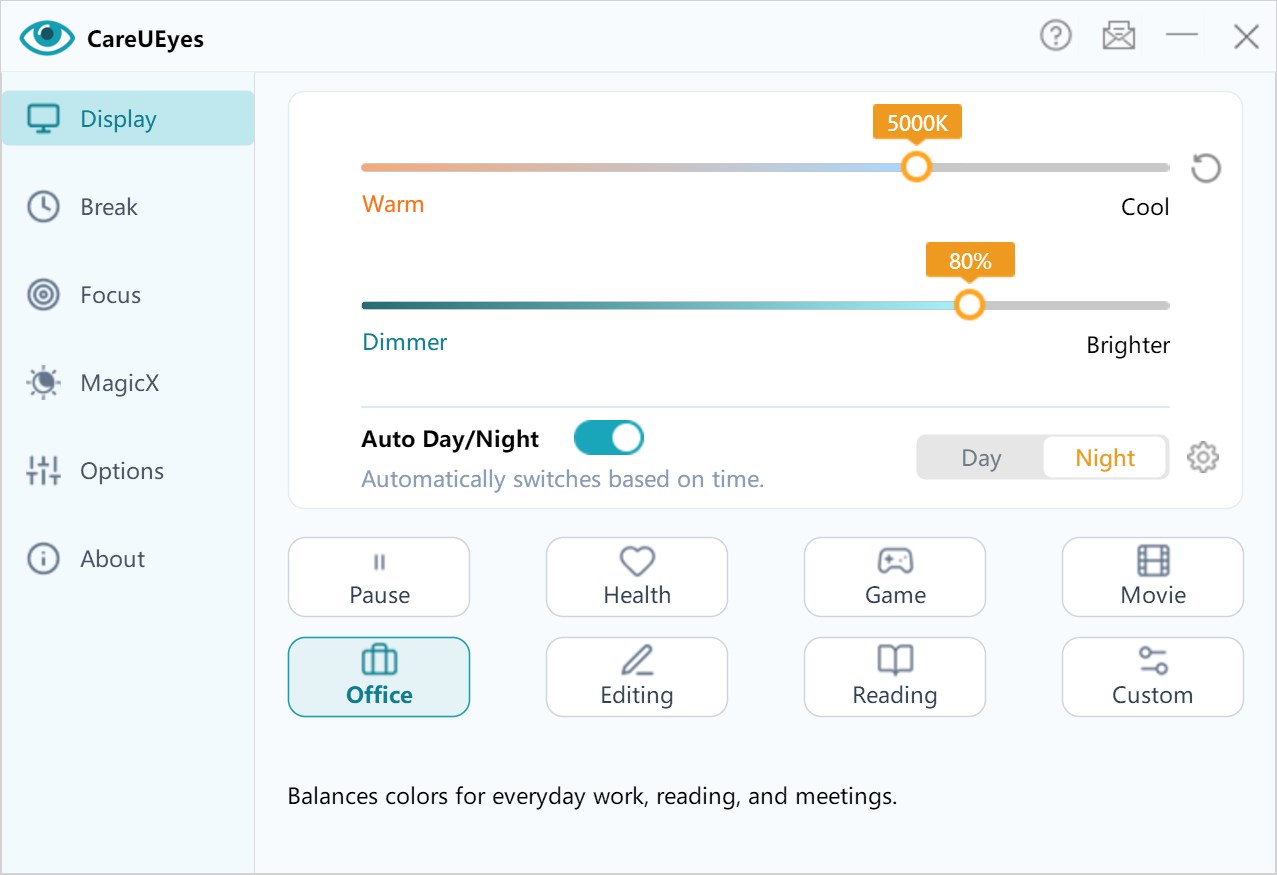Click the Auto Day/Night heading text
The height and width of the screenshot is (875, 1277).
[450, 439]
